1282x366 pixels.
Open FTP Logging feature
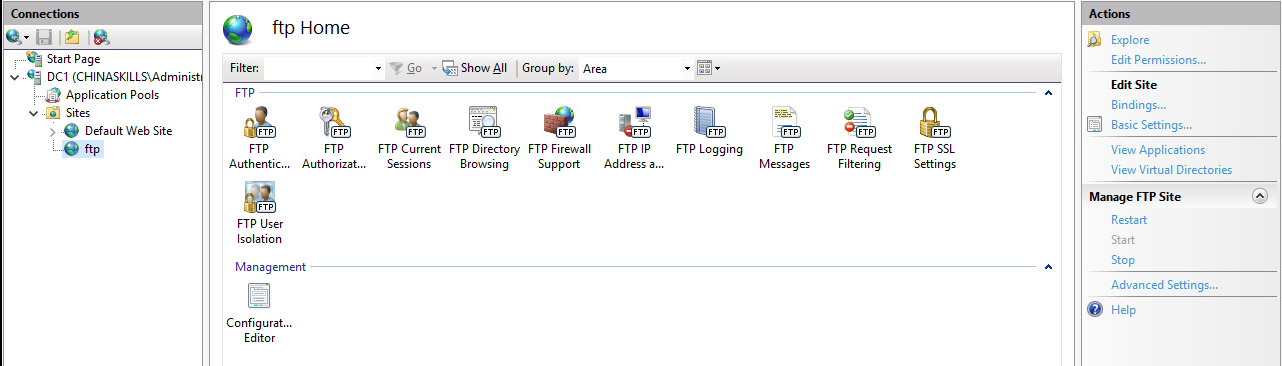[x=709, y=132]
